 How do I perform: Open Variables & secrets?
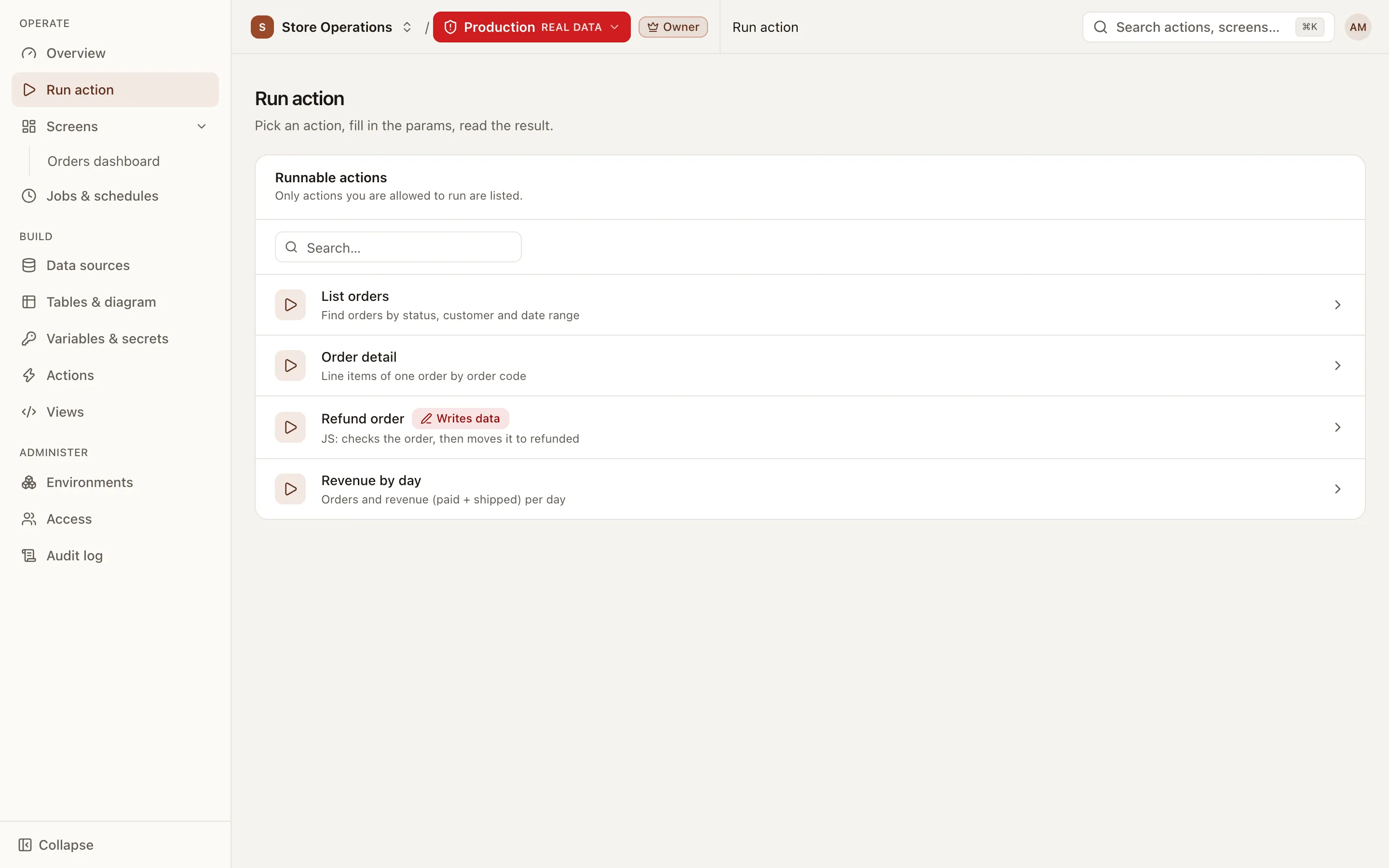tap(115, 339)
